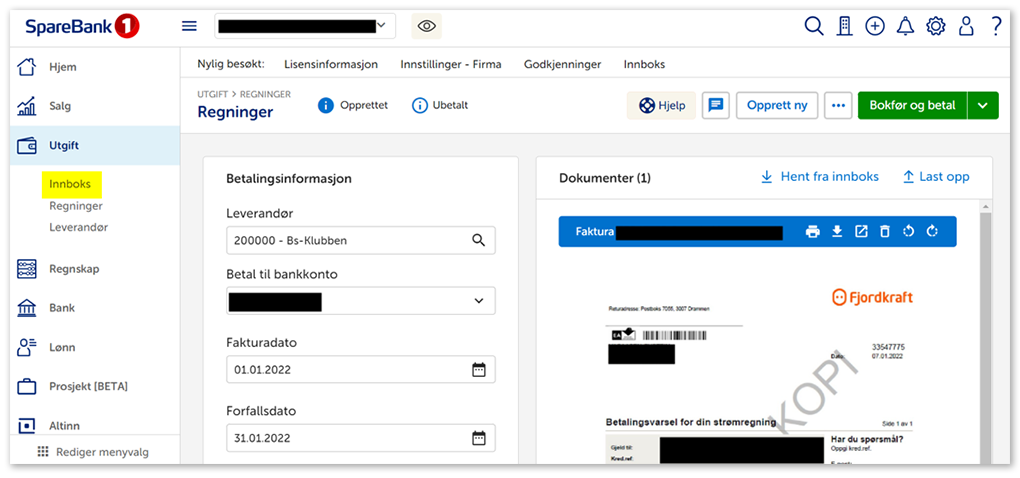The width and height of the screenshot is (1020, 478).
Task: Open the chat message icon button
Action: click(715, 105)
